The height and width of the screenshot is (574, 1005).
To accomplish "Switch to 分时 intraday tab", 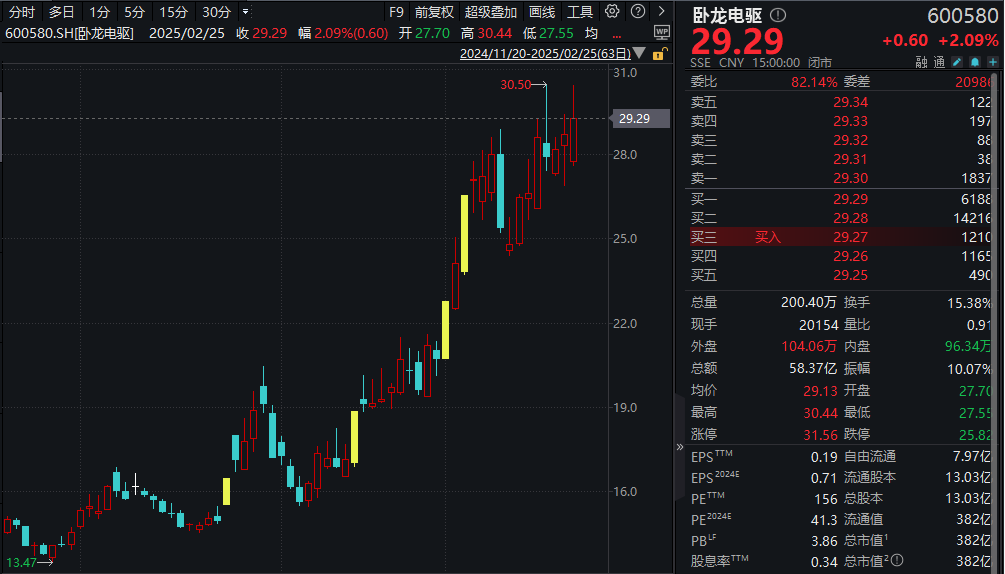I will coord(22,12).
